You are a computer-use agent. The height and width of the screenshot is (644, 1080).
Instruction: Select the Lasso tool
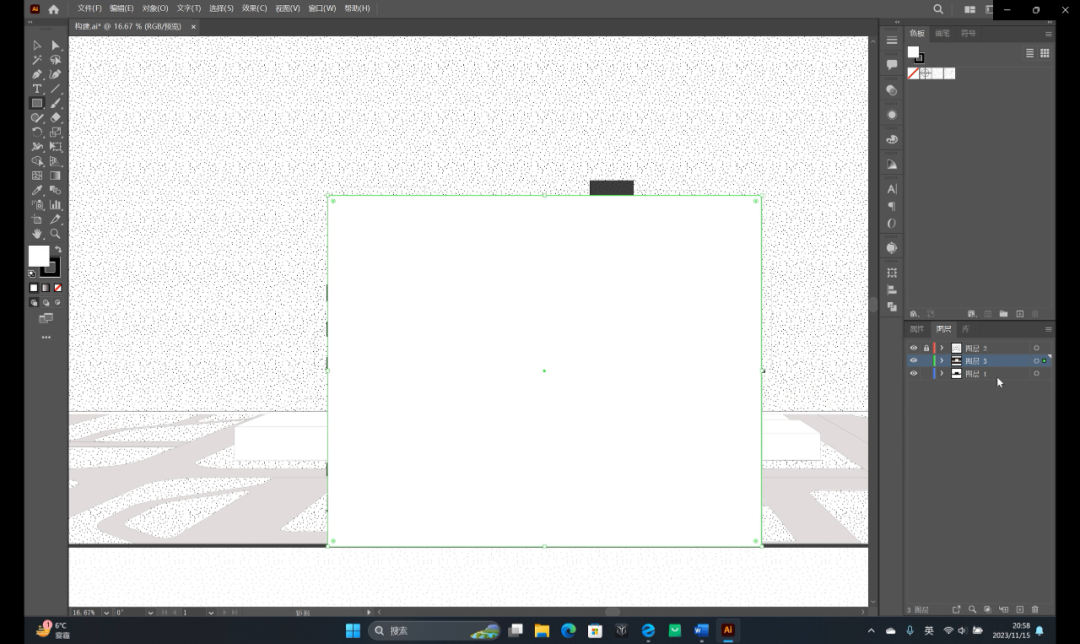pos(56,60)
